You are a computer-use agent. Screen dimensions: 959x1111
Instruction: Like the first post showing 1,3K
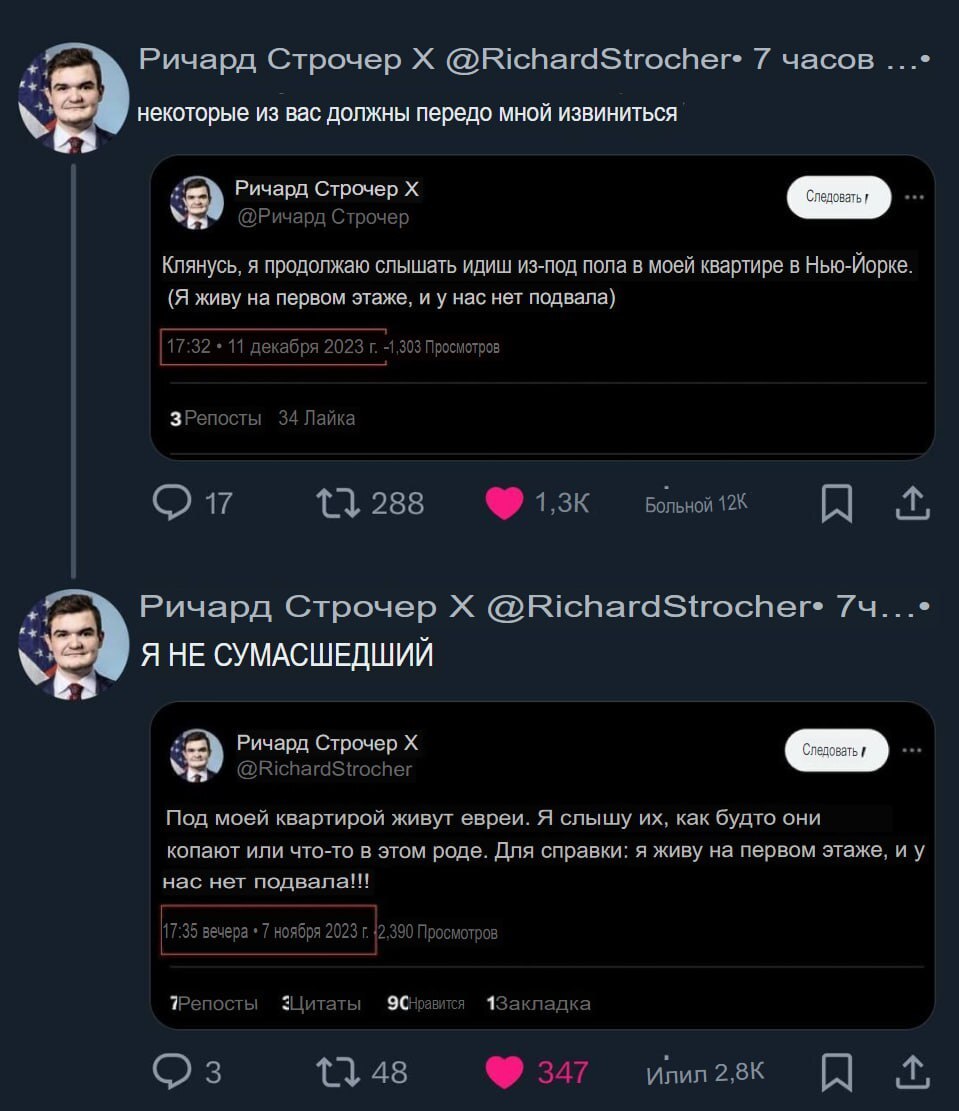tap(504, 502)
